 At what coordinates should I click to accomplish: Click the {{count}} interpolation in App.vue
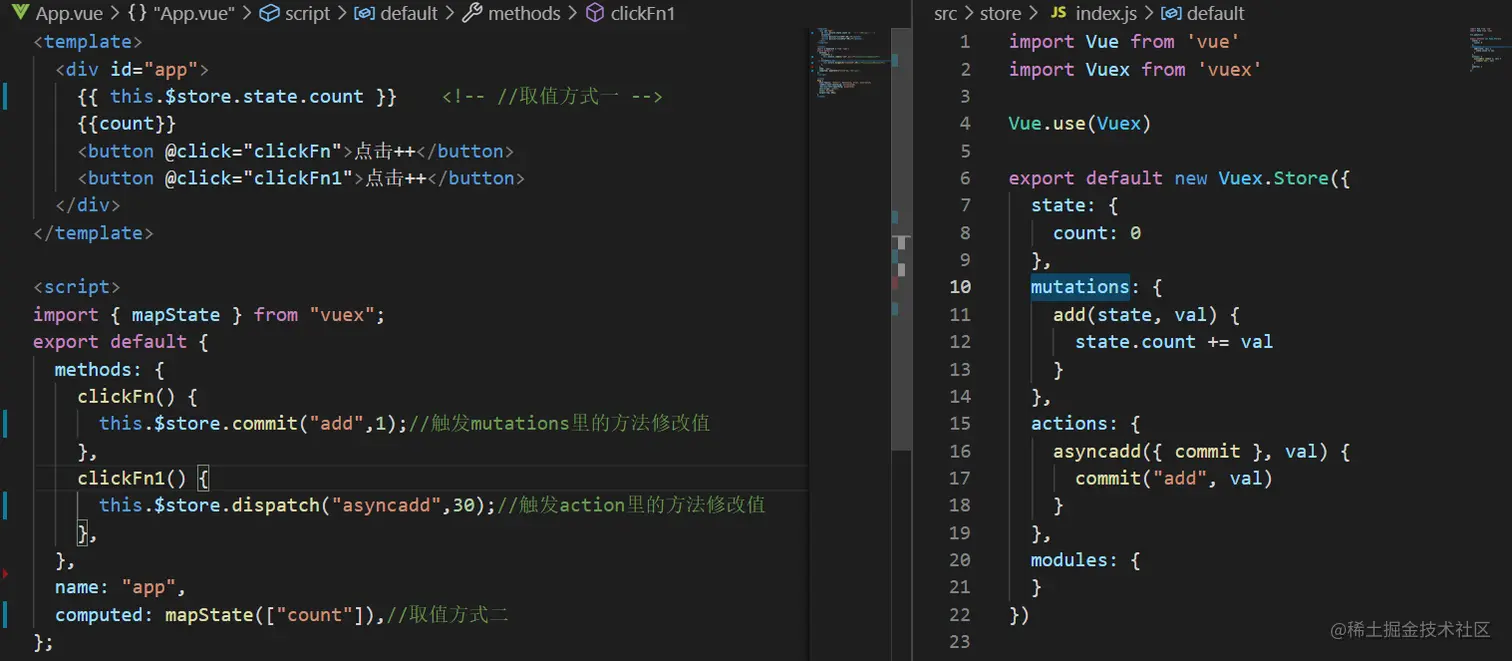[127, 123]
